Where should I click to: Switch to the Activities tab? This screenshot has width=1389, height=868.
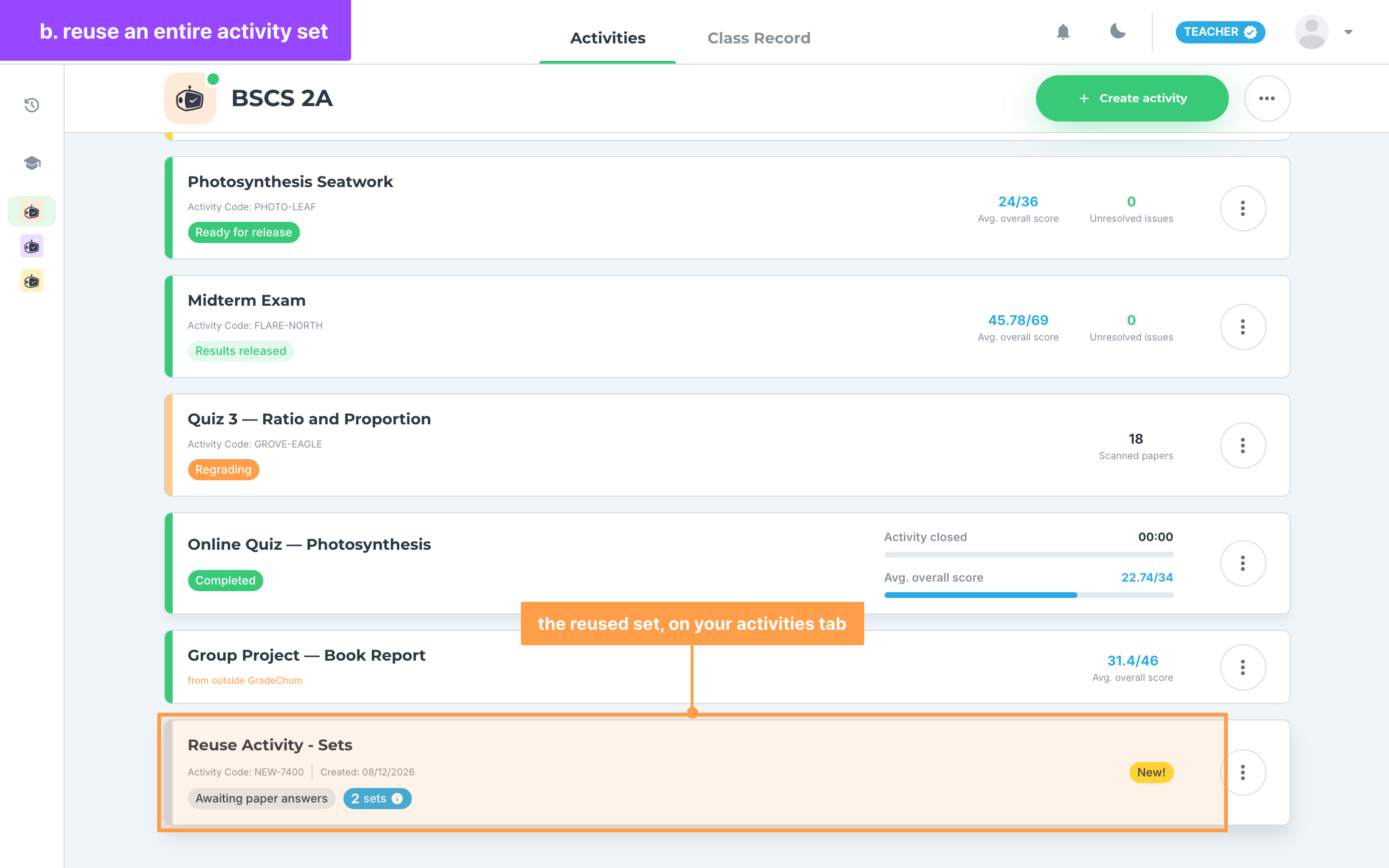(607, 38)
